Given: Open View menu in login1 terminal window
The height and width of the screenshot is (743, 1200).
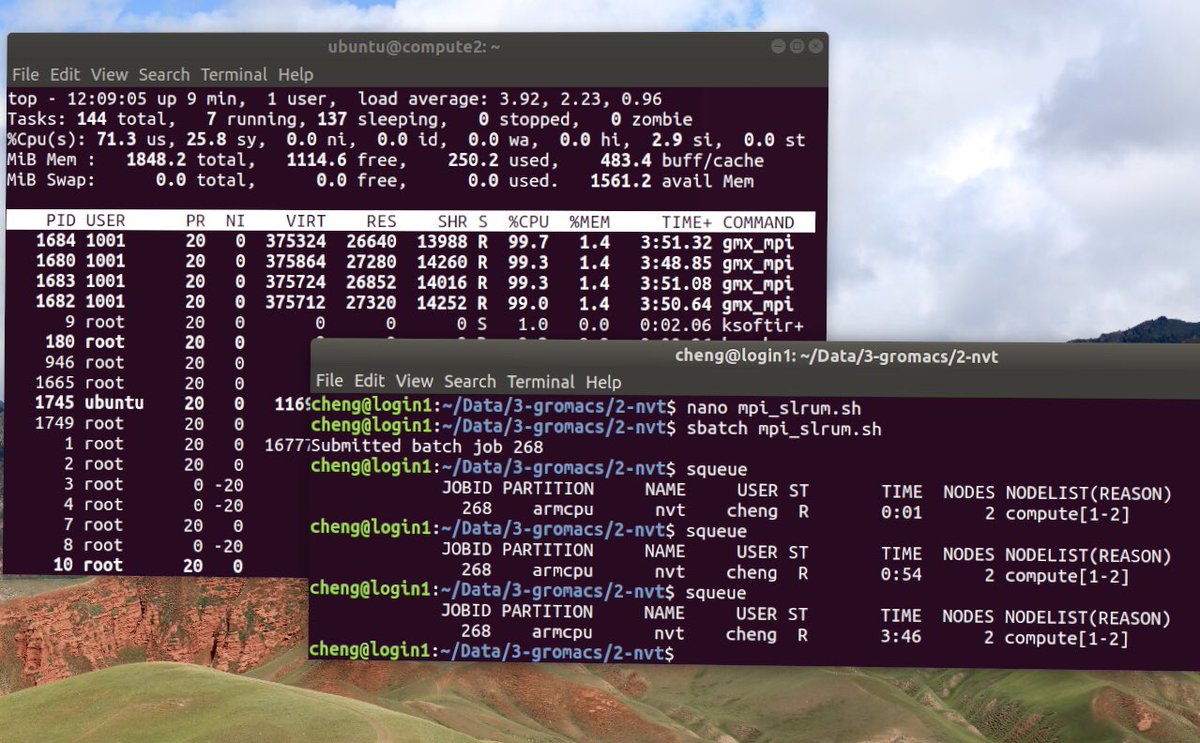Looking at the screenshot, I should click(414, 381).
